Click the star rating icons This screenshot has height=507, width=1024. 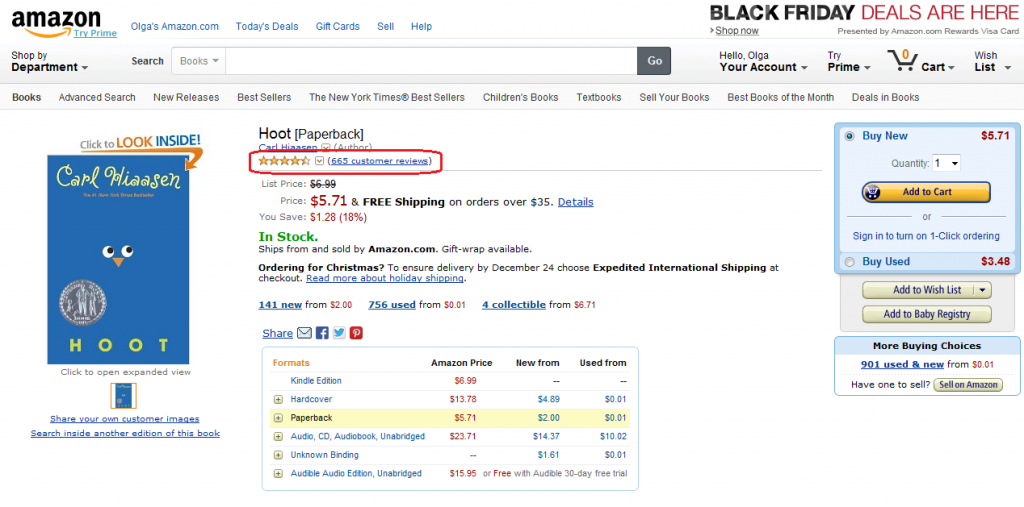coord(284,161)
